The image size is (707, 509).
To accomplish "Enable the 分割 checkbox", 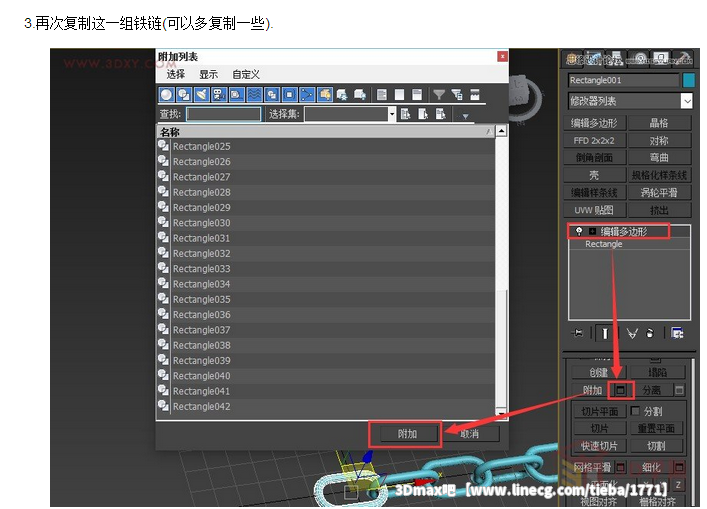I will pyautogui.click(x=635, y=411).
